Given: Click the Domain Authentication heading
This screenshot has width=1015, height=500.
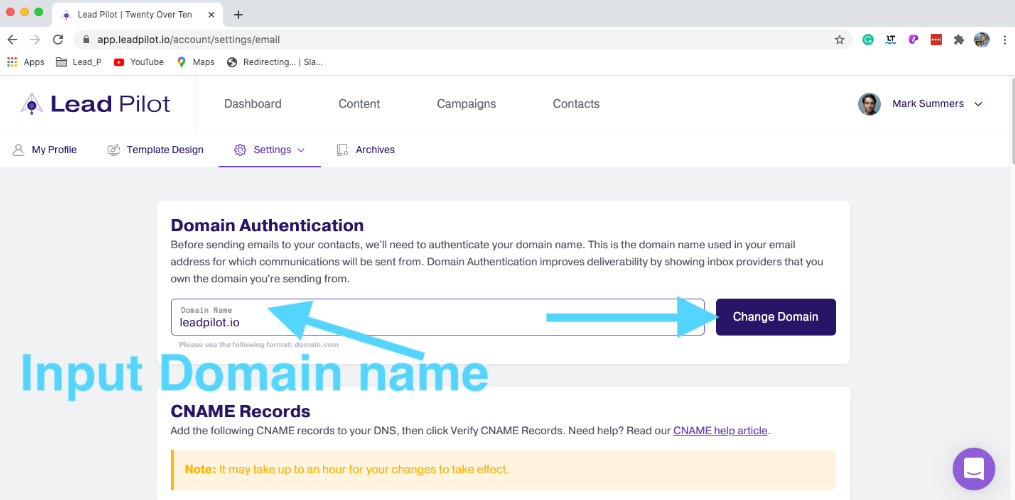Looking at the screenshot, I should point(267,225).
